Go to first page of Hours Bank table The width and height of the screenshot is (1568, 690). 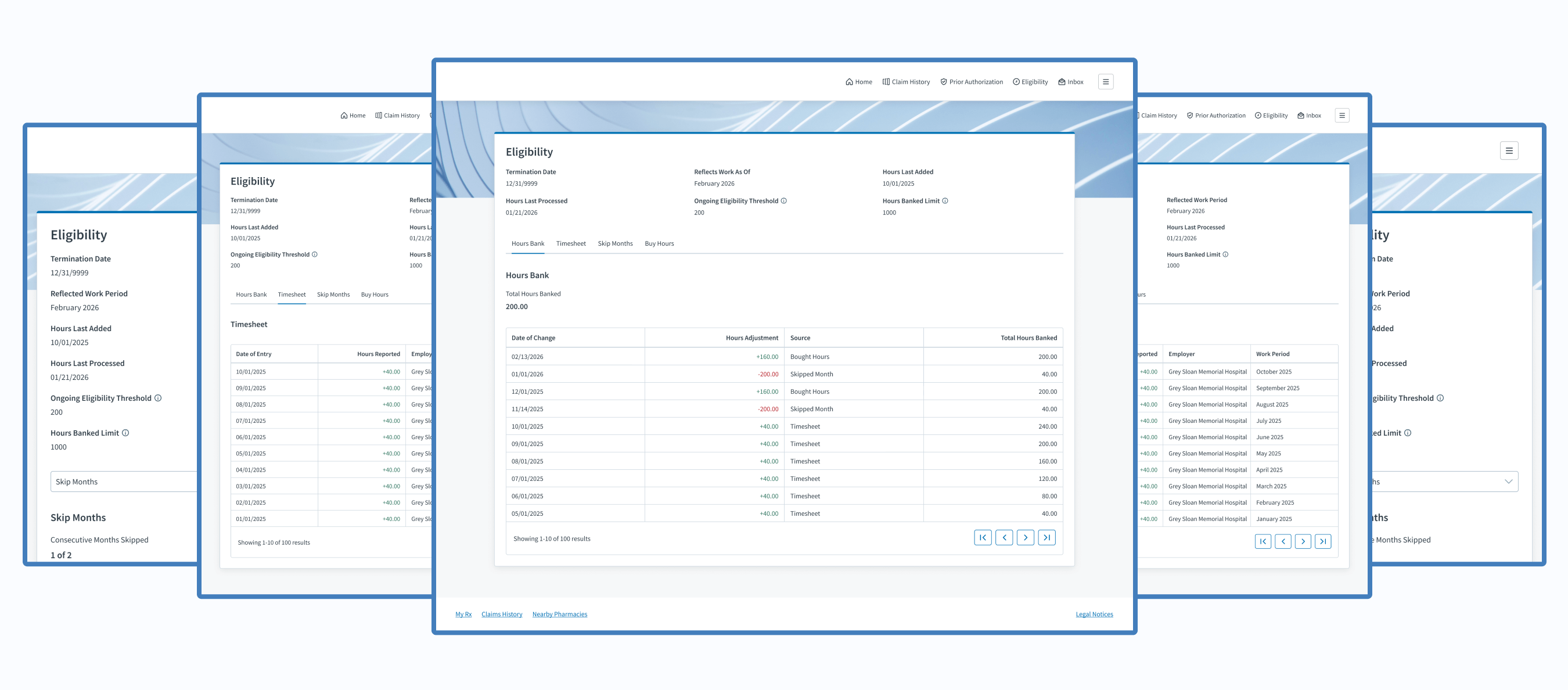coord(983,538)
